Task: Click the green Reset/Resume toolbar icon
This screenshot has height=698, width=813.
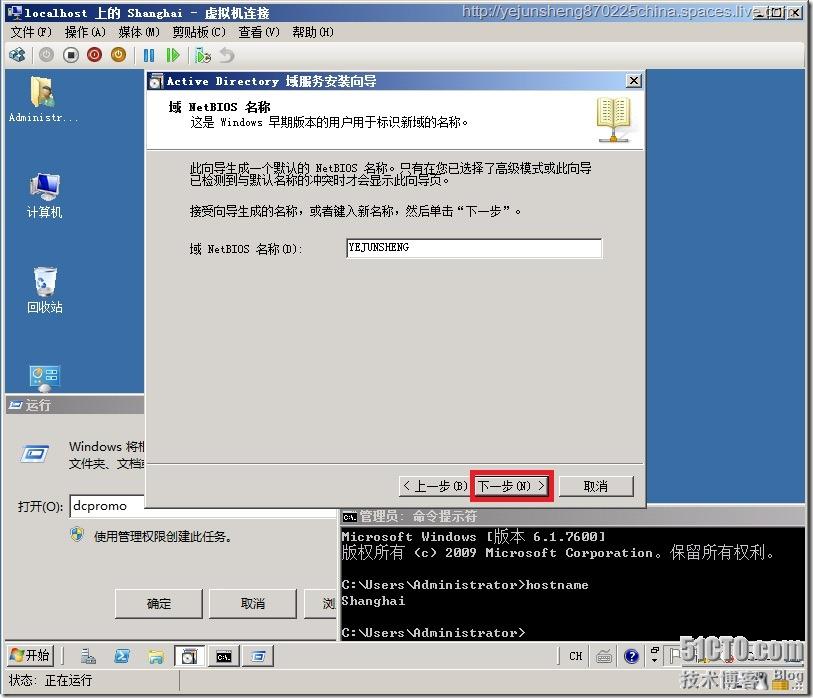Action: coord(173,55)
